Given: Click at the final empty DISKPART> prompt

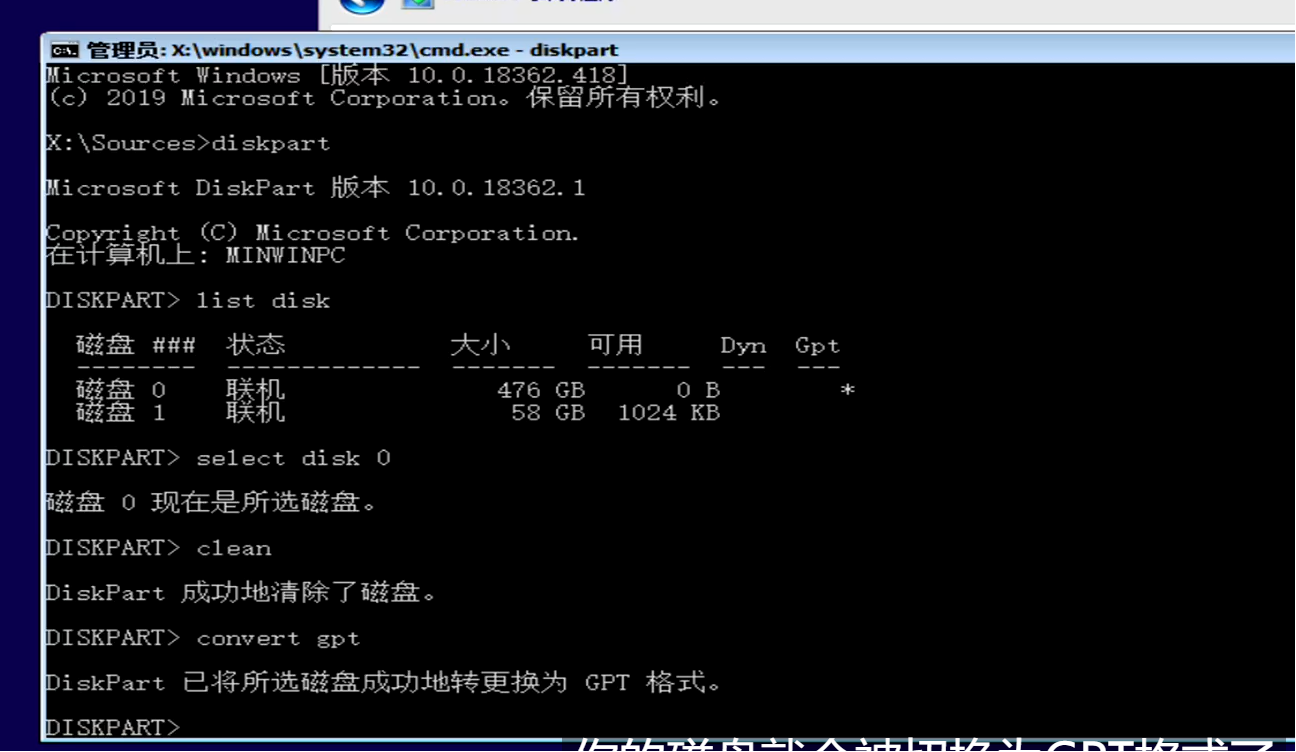Looking at the screenshot, I should pyautogui.click(x=113, y=727).
